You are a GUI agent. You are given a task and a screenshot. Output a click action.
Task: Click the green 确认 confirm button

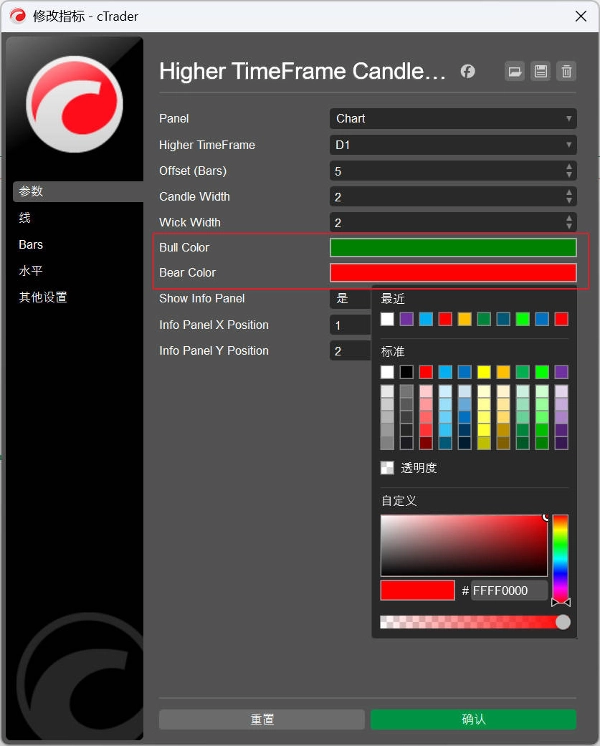click(473, 719)
